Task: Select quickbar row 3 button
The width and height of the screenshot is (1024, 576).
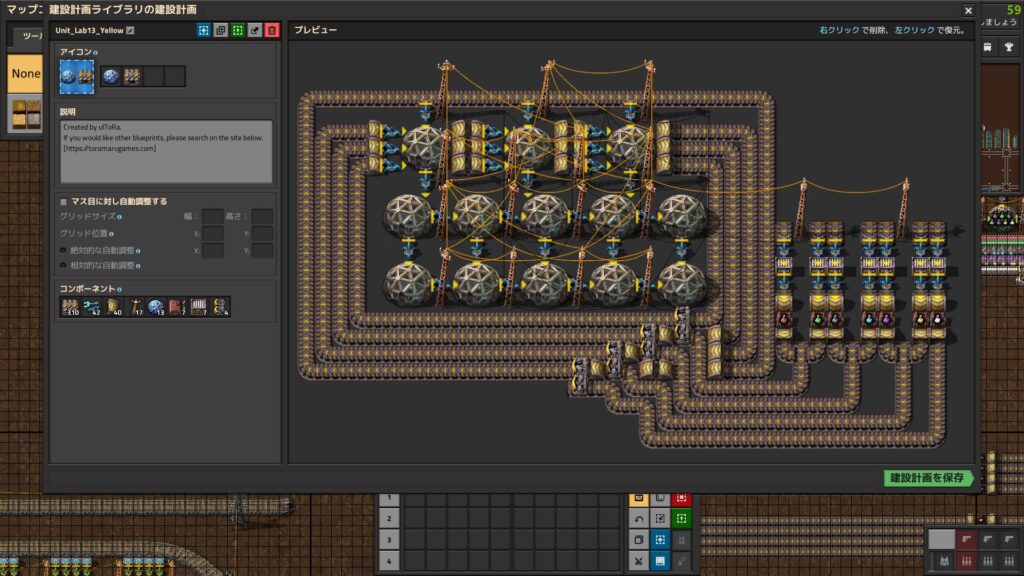Action: (x=389, y=540)
